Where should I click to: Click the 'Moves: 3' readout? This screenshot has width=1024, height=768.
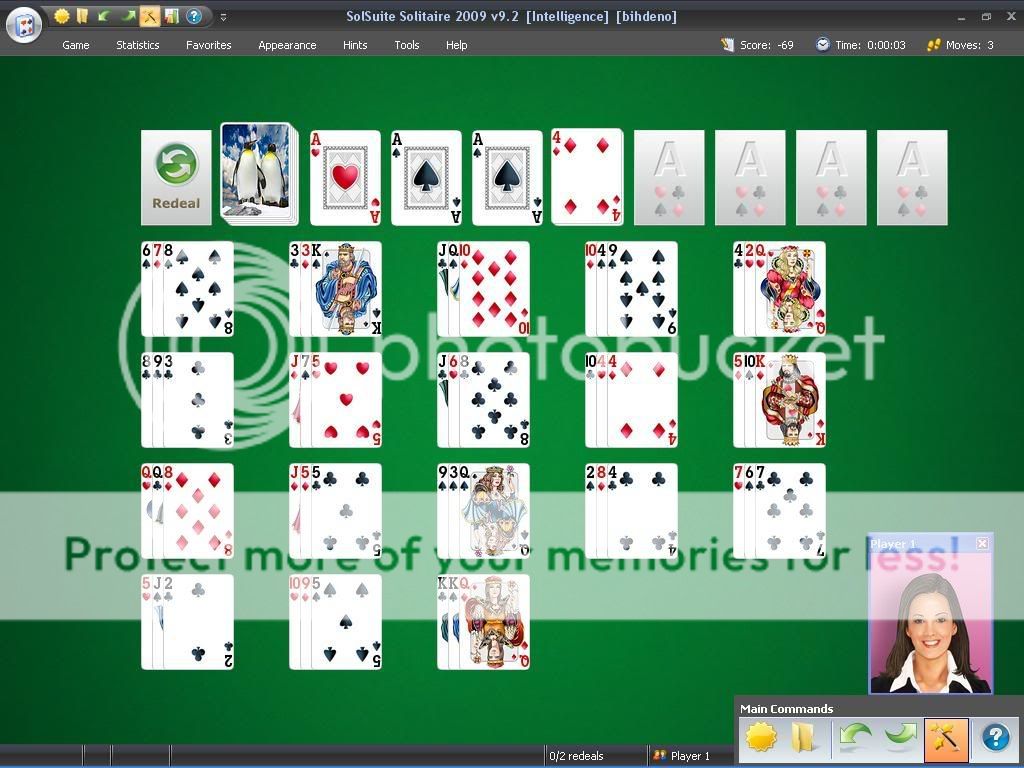click(x=970, y=45)
